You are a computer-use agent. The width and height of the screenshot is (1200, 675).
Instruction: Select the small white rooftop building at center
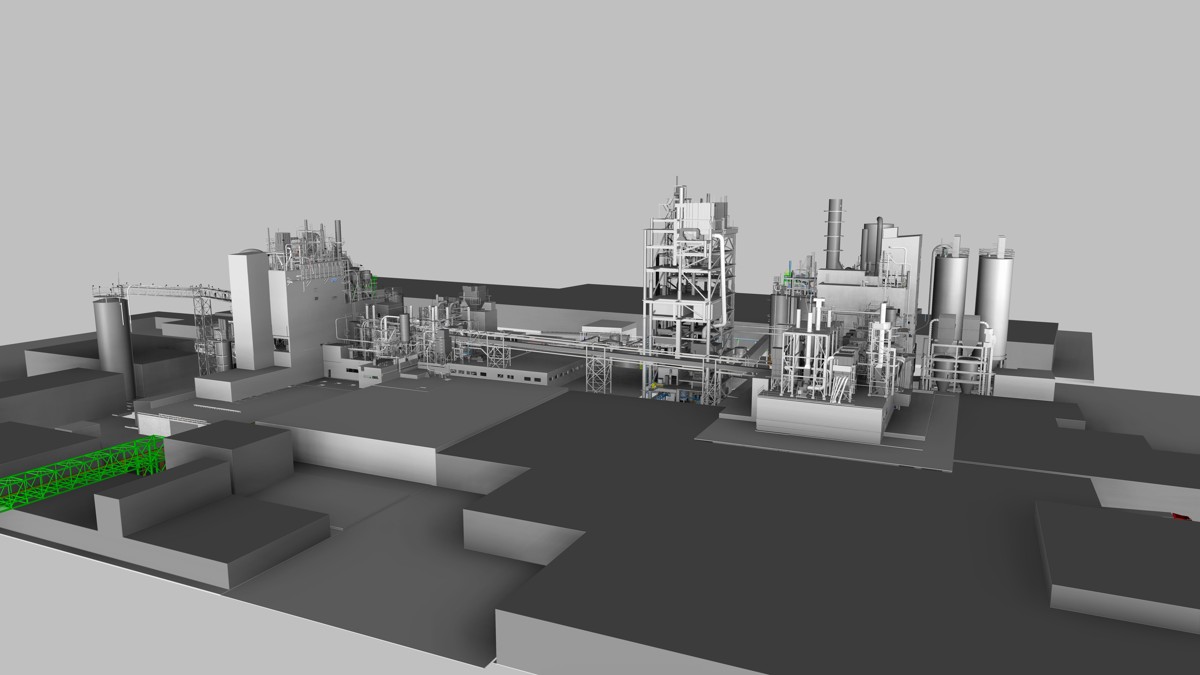[x=610, y=328]
